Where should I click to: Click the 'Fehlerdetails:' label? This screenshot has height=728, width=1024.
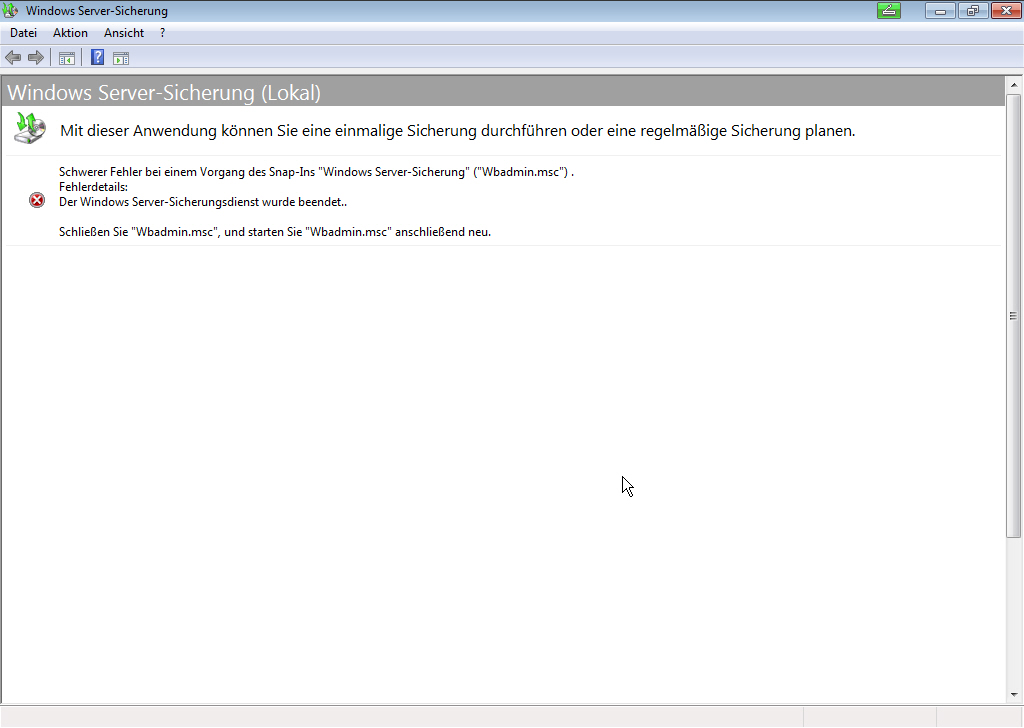pyautogui.click(x=93, y=187)
